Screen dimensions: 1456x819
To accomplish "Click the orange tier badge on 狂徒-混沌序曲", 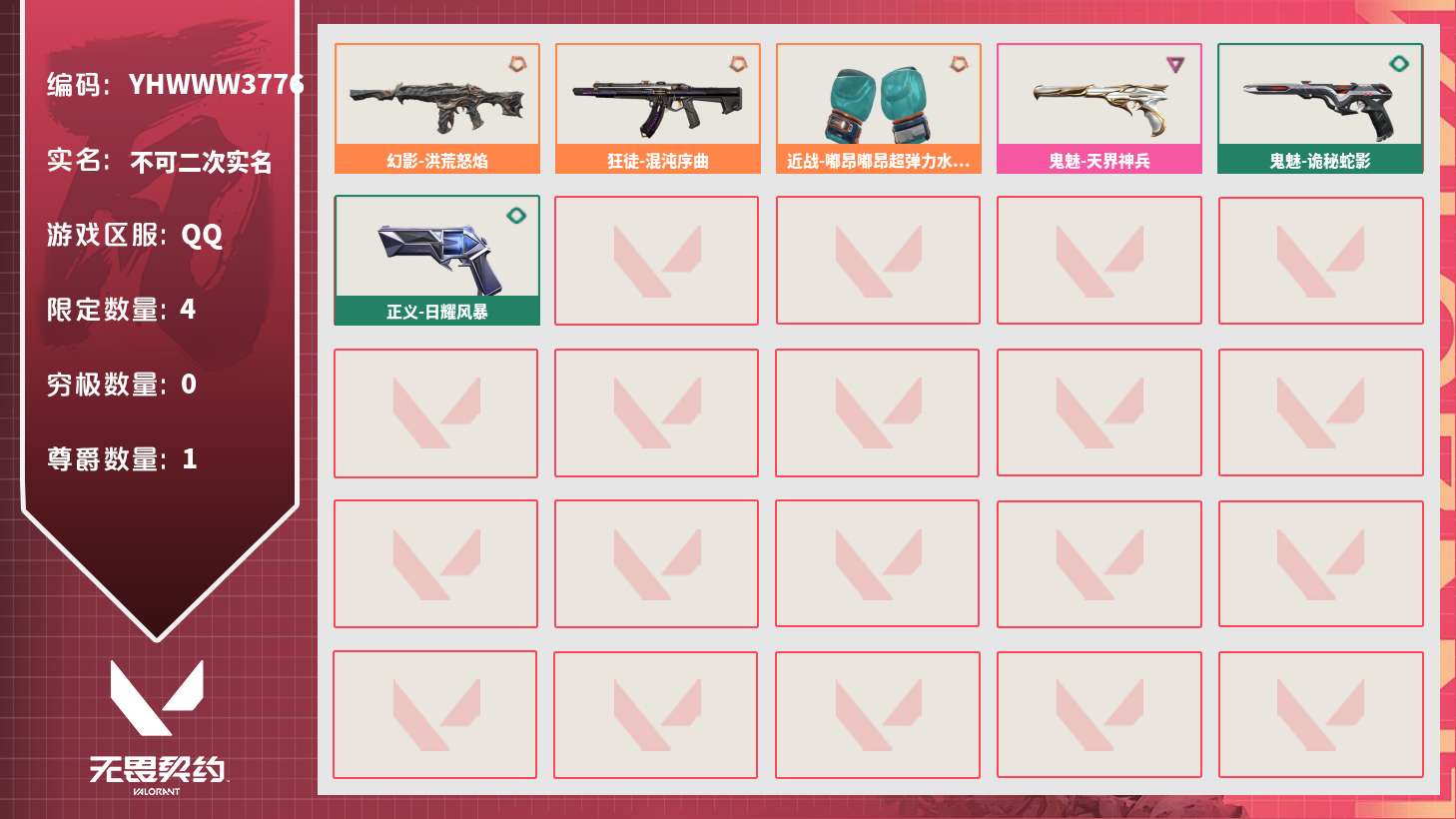I will (738, 64).
